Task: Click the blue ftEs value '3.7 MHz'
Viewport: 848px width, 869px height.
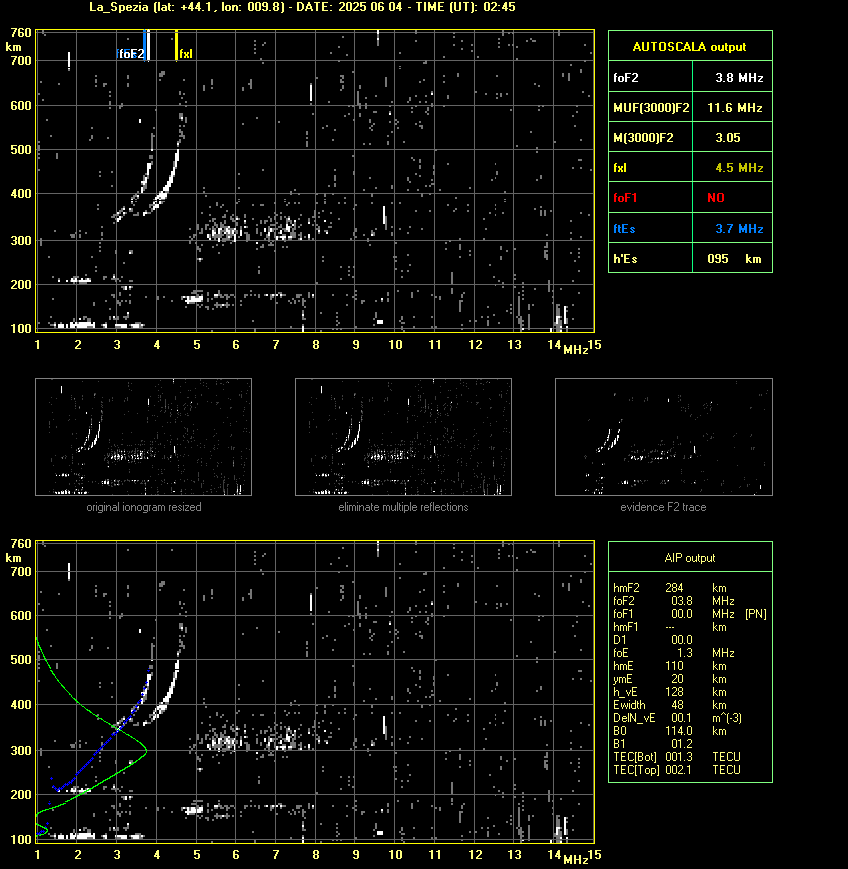Action: coord(739,228)
